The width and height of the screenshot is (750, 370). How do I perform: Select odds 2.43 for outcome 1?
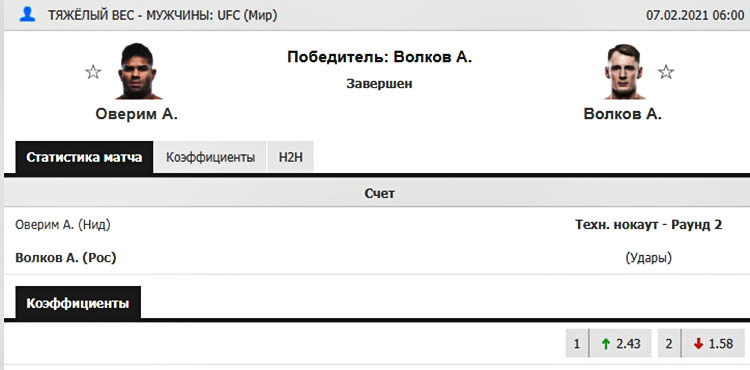pos(620,343)
